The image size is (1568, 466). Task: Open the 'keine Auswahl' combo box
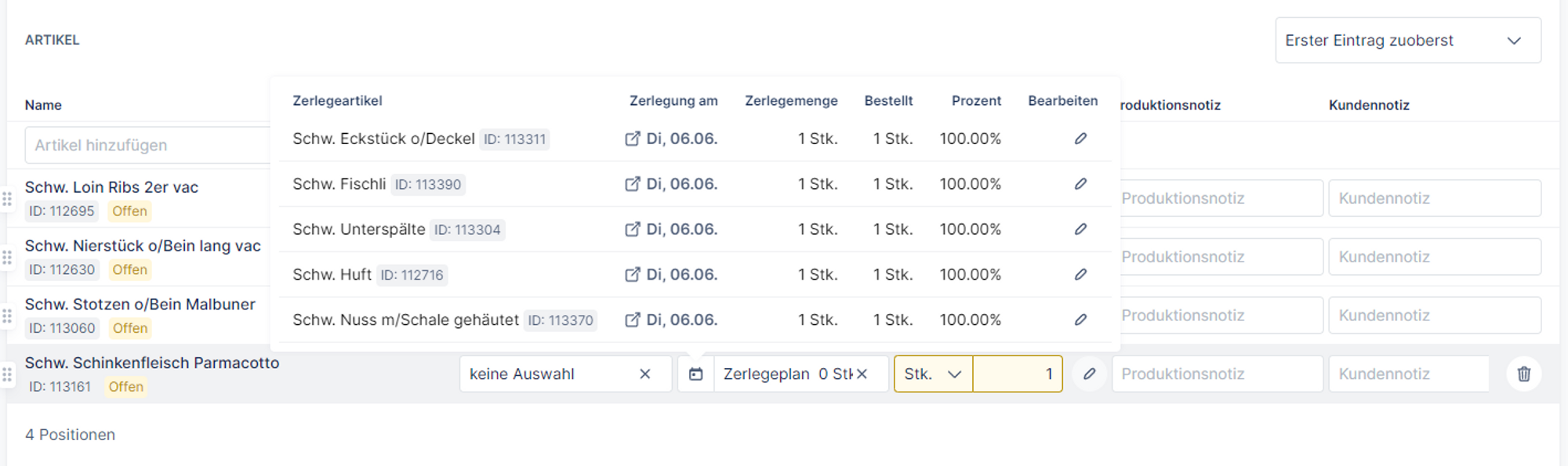[549, 374]
